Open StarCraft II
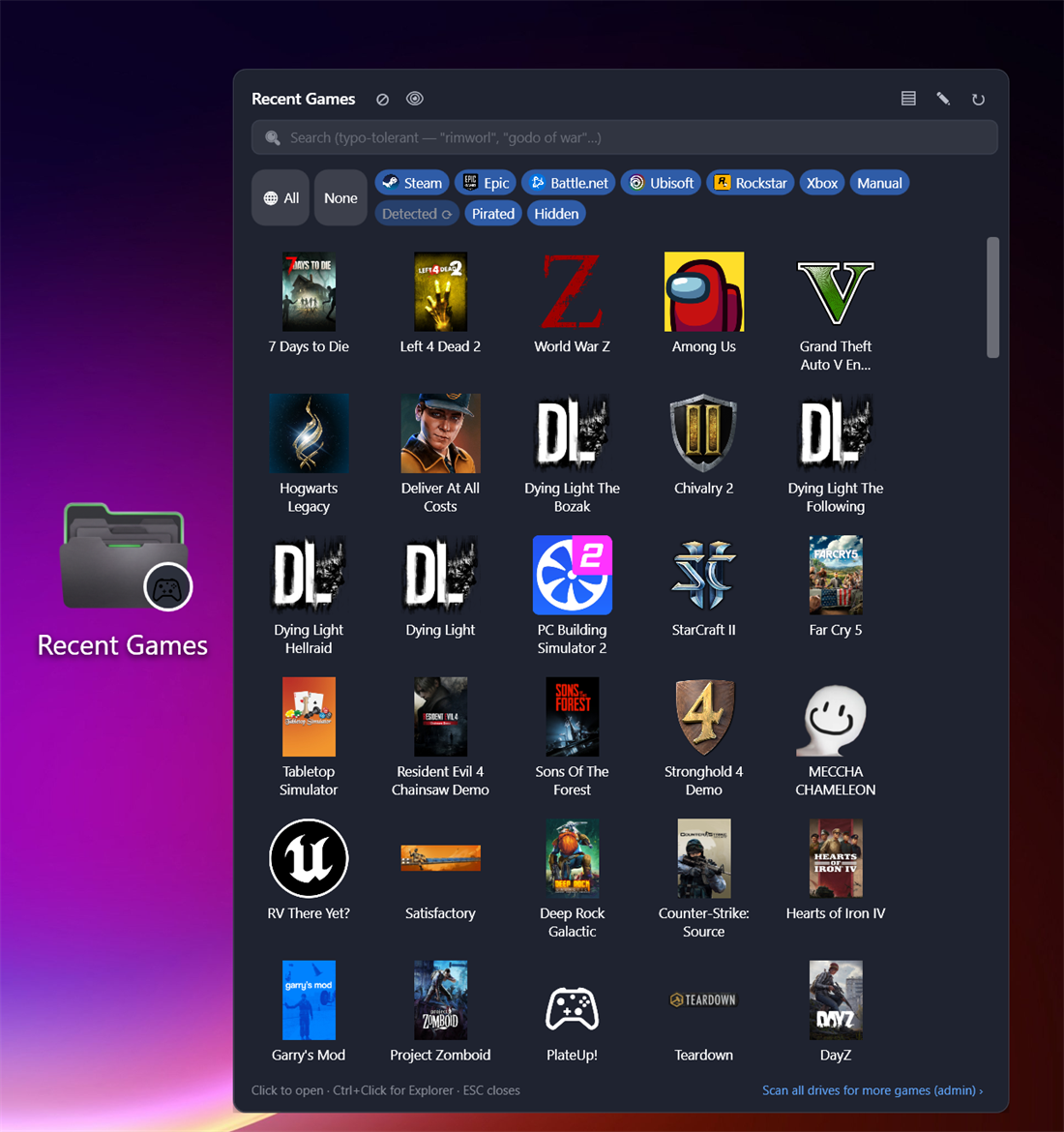 [704, 576]
